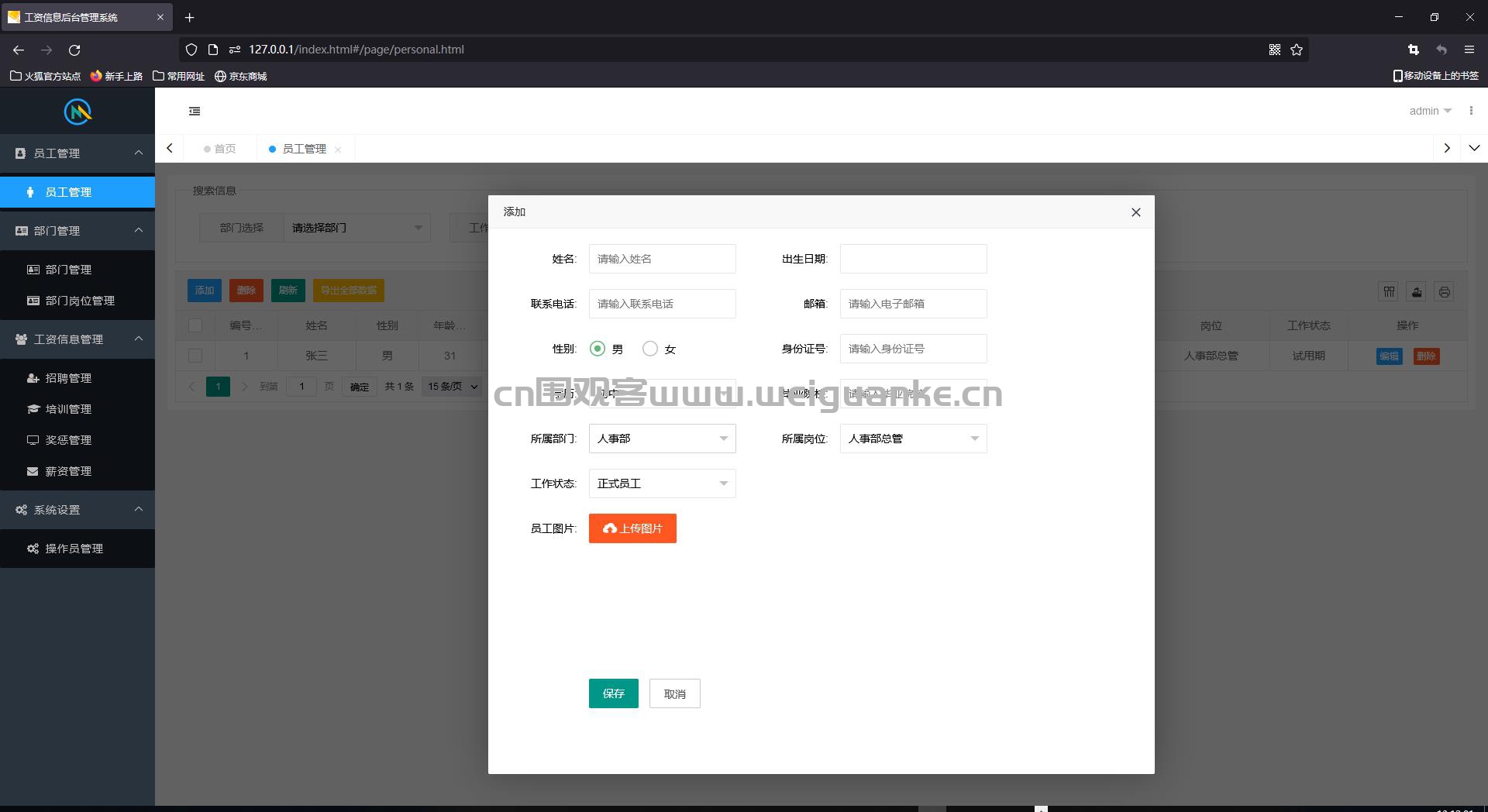Open the 工作状态 dropdown
Screen dimensions: 1488x812
[x=663, y=483]
